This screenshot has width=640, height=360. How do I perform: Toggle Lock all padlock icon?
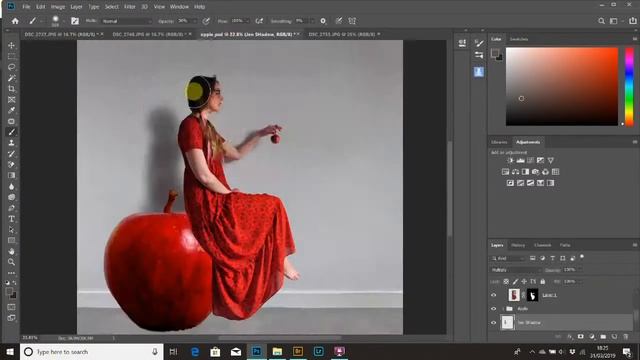pos(542,282)
